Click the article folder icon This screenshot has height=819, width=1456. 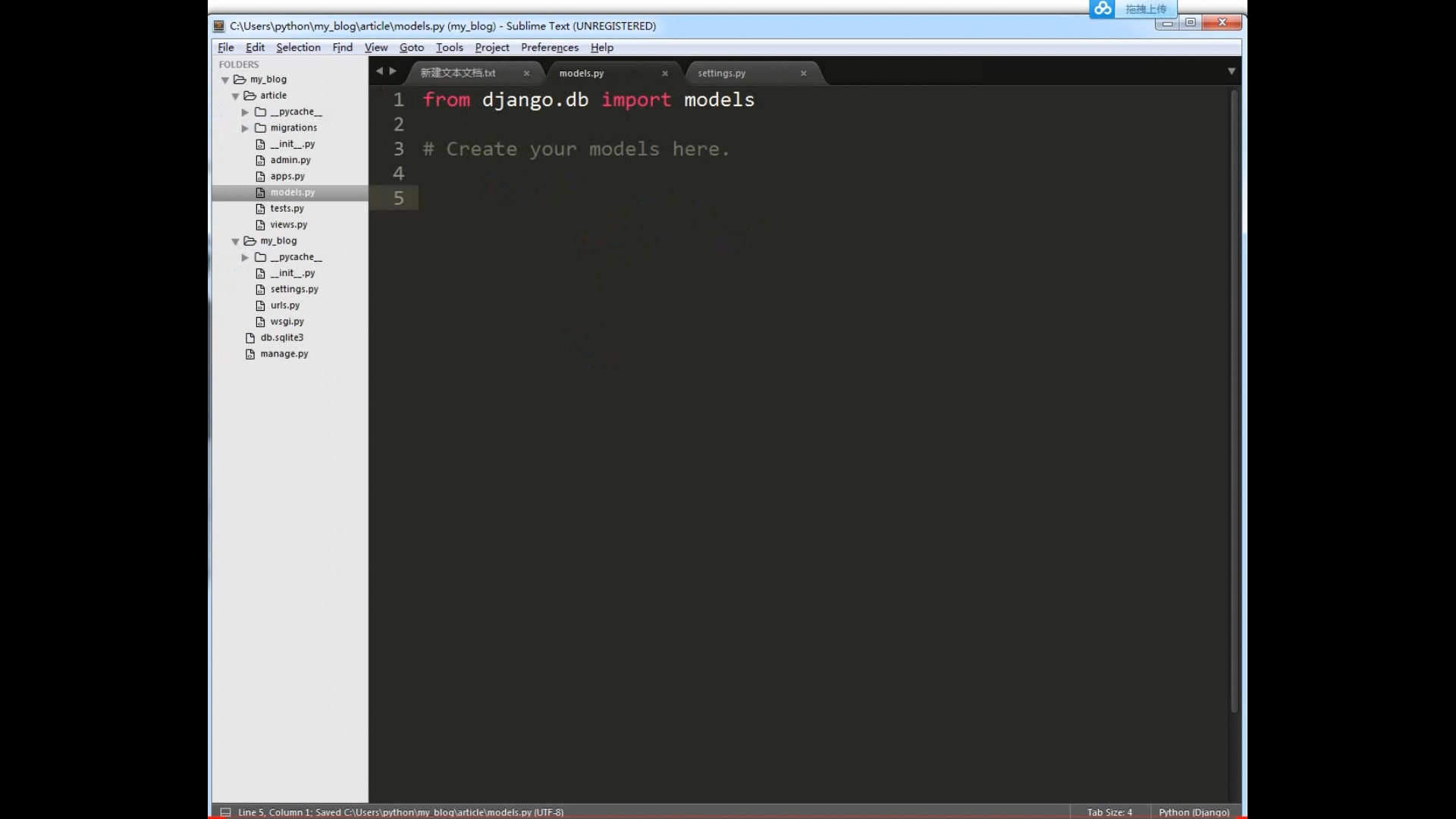point(249,96)
